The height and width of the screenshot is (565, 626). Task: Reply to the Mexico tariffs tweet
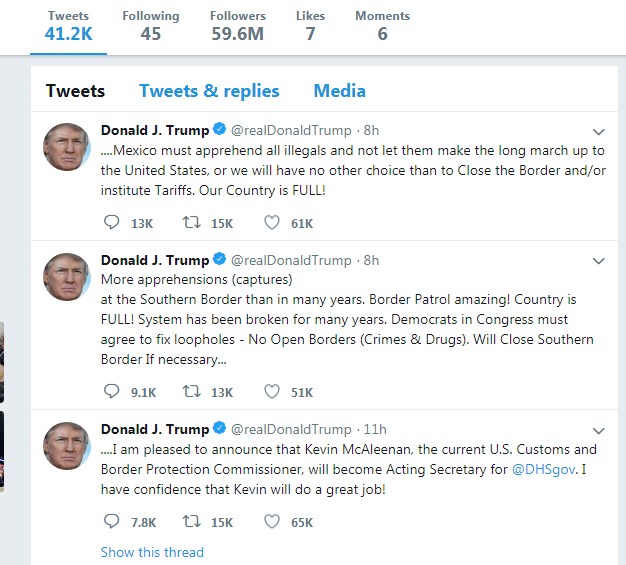112,223
